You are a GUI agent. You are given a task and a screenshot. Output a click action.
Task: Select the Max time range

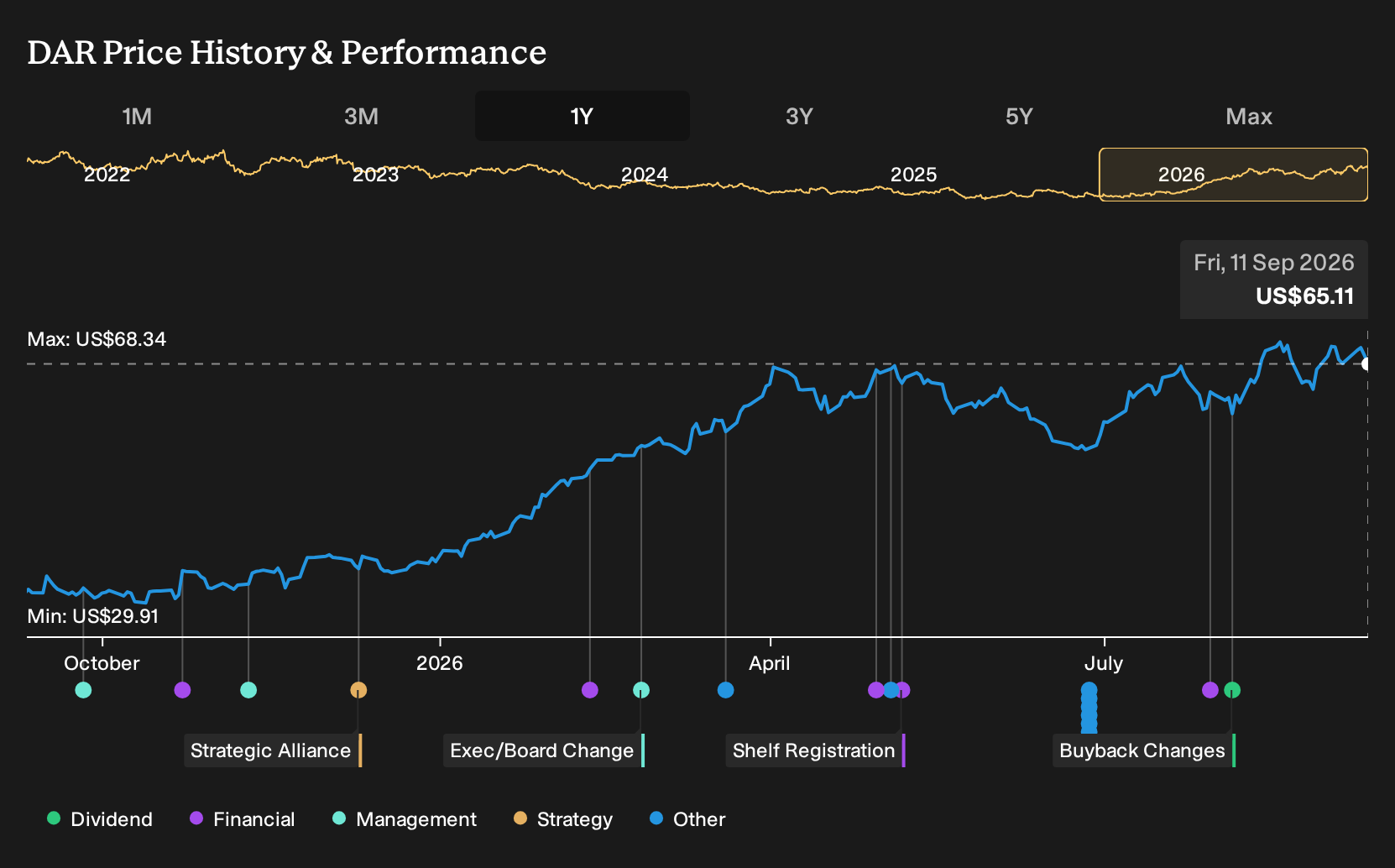[1249, 116]
